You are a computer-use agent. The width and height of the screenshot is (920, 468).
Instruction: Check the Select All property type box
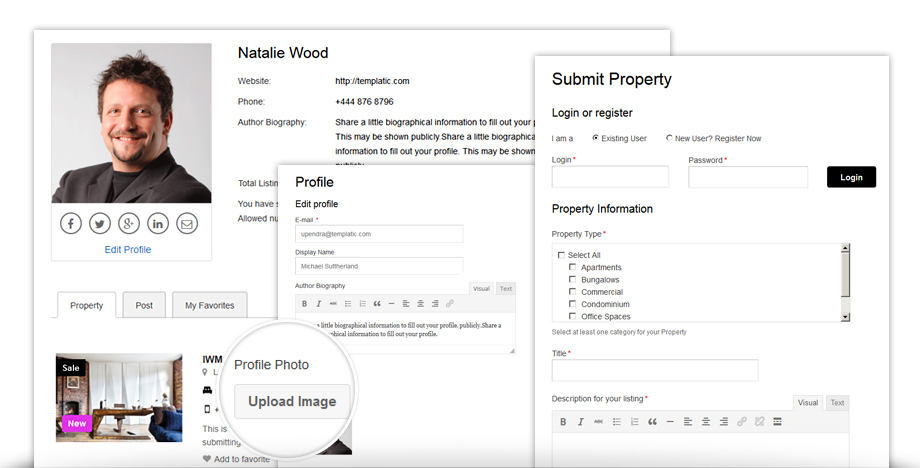561,255
